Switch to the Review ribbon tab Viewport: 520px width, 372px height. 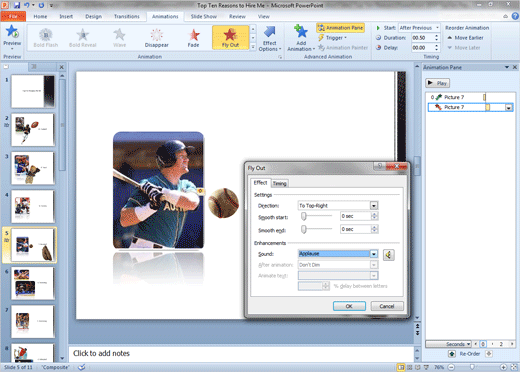(237, 16)
